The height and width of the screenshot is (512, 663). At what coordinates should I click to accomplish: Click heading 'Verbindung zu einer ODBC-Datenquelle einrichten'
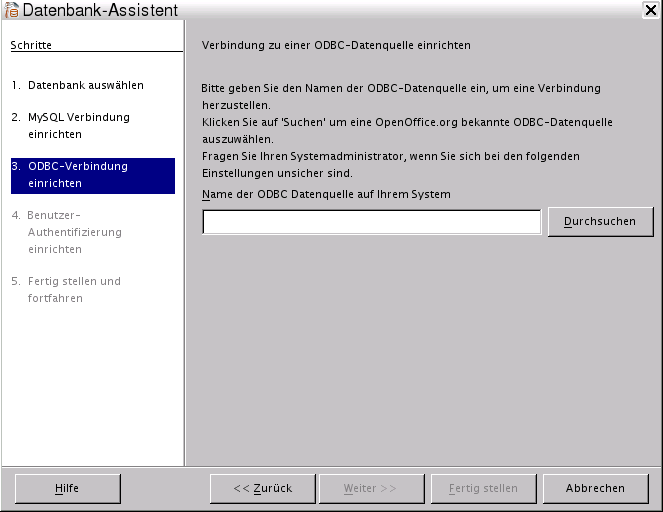pos(336,45)
